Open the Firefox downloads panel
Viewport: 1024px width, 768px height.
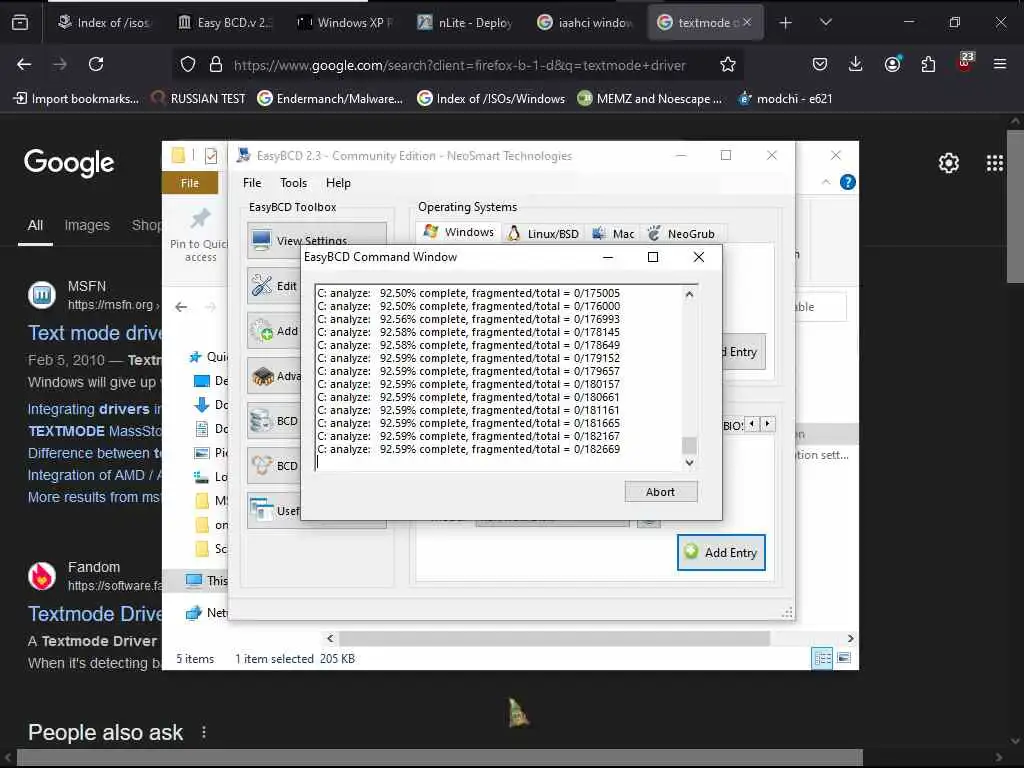856,64
